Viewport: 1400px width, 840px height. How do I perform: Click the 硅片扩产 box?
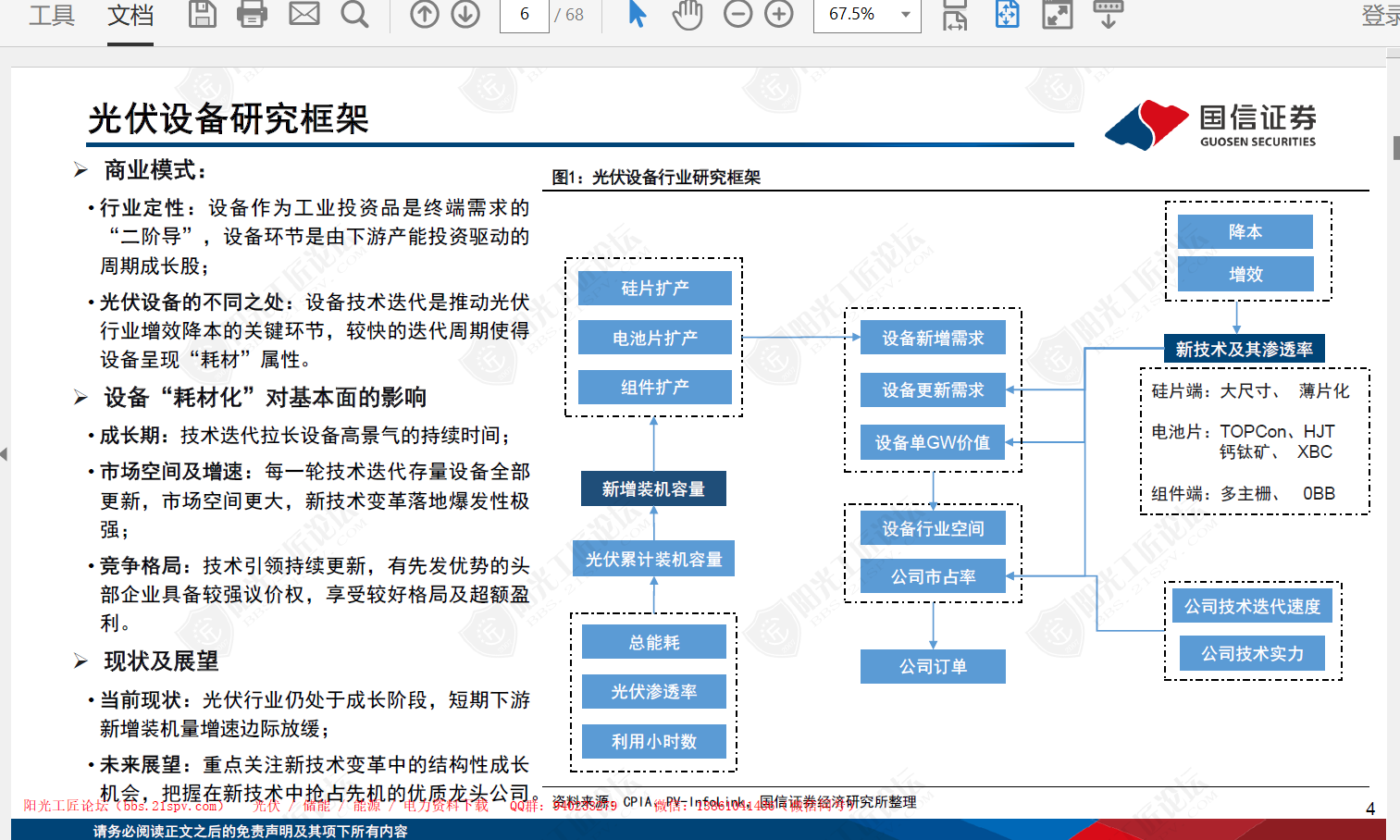pyautogui.click(x=655, y=288)
